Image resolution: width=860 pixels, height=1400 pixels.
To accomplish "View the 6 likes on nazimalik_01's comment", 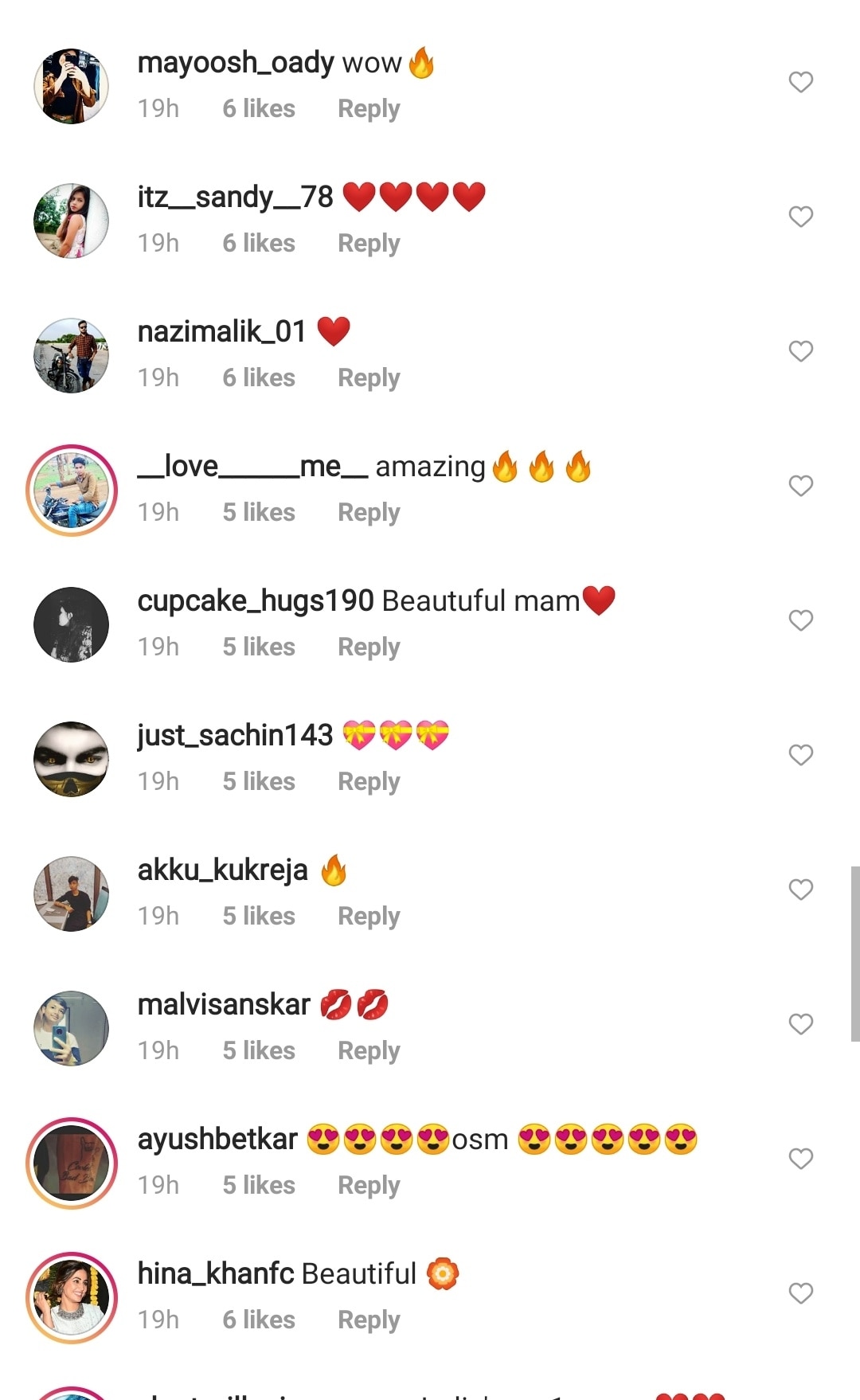I will pos(259,378).
